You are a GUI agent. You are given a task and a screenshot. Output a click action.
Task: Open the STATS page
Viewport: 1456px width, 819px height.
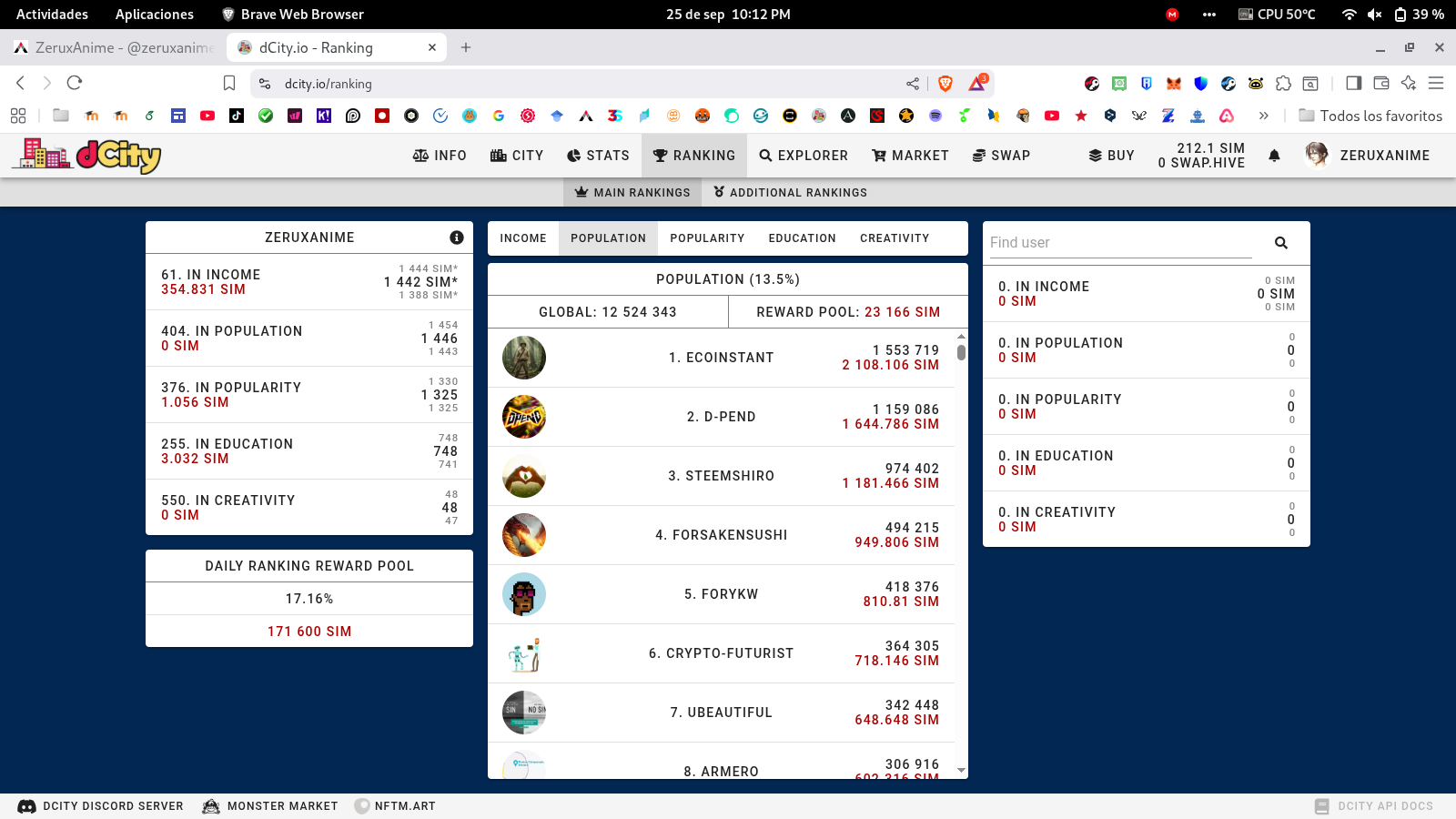[598, 156]
